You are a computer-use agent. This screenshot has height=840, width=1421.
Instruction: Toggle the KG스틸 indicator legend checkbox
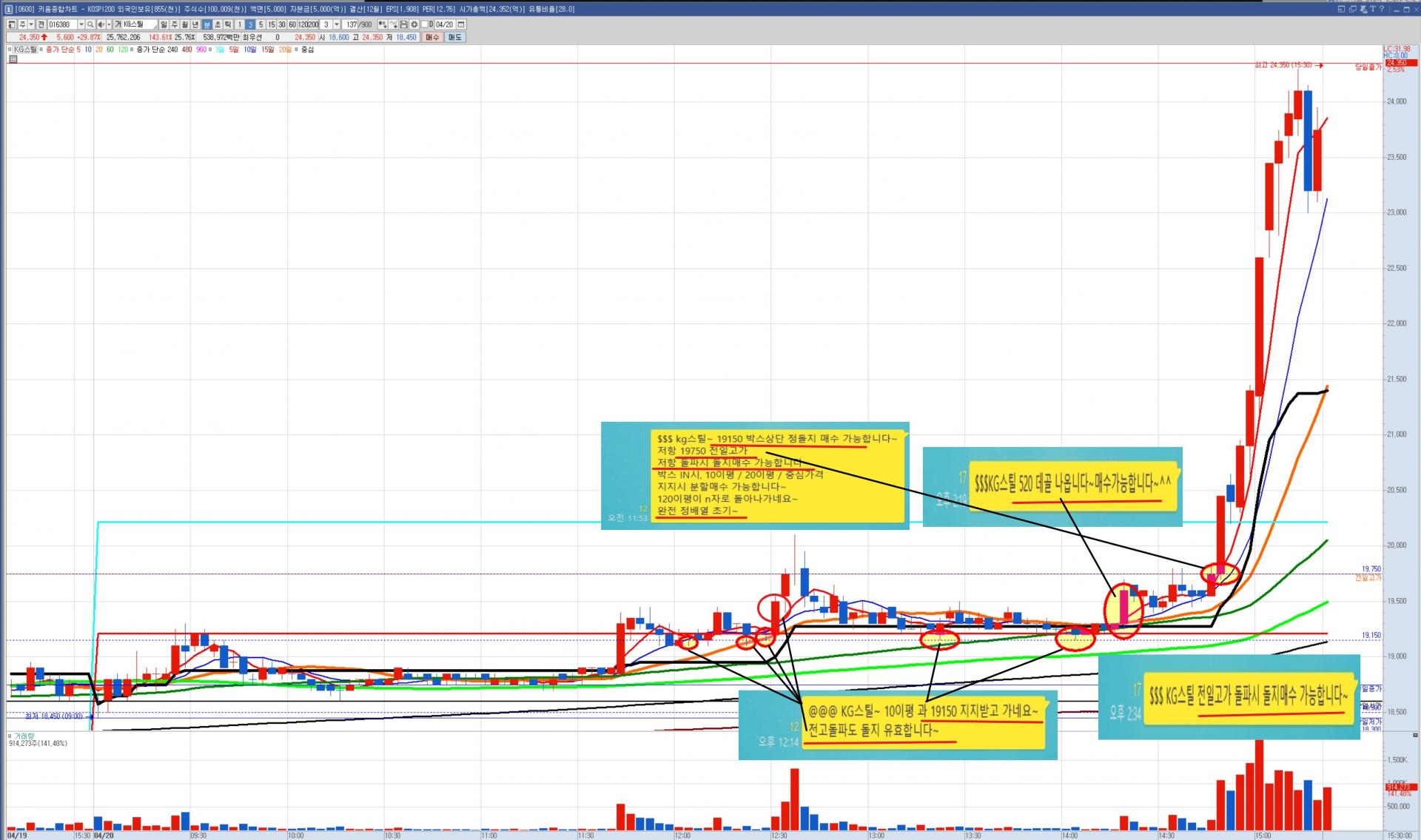[10, 50]
